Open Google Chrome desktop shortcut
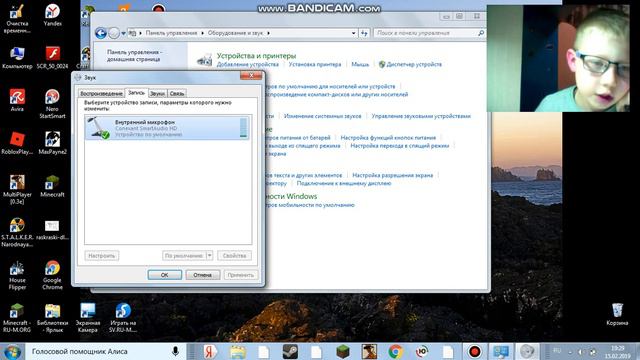This screenshot has height=360, width=640. click(52, 275)
